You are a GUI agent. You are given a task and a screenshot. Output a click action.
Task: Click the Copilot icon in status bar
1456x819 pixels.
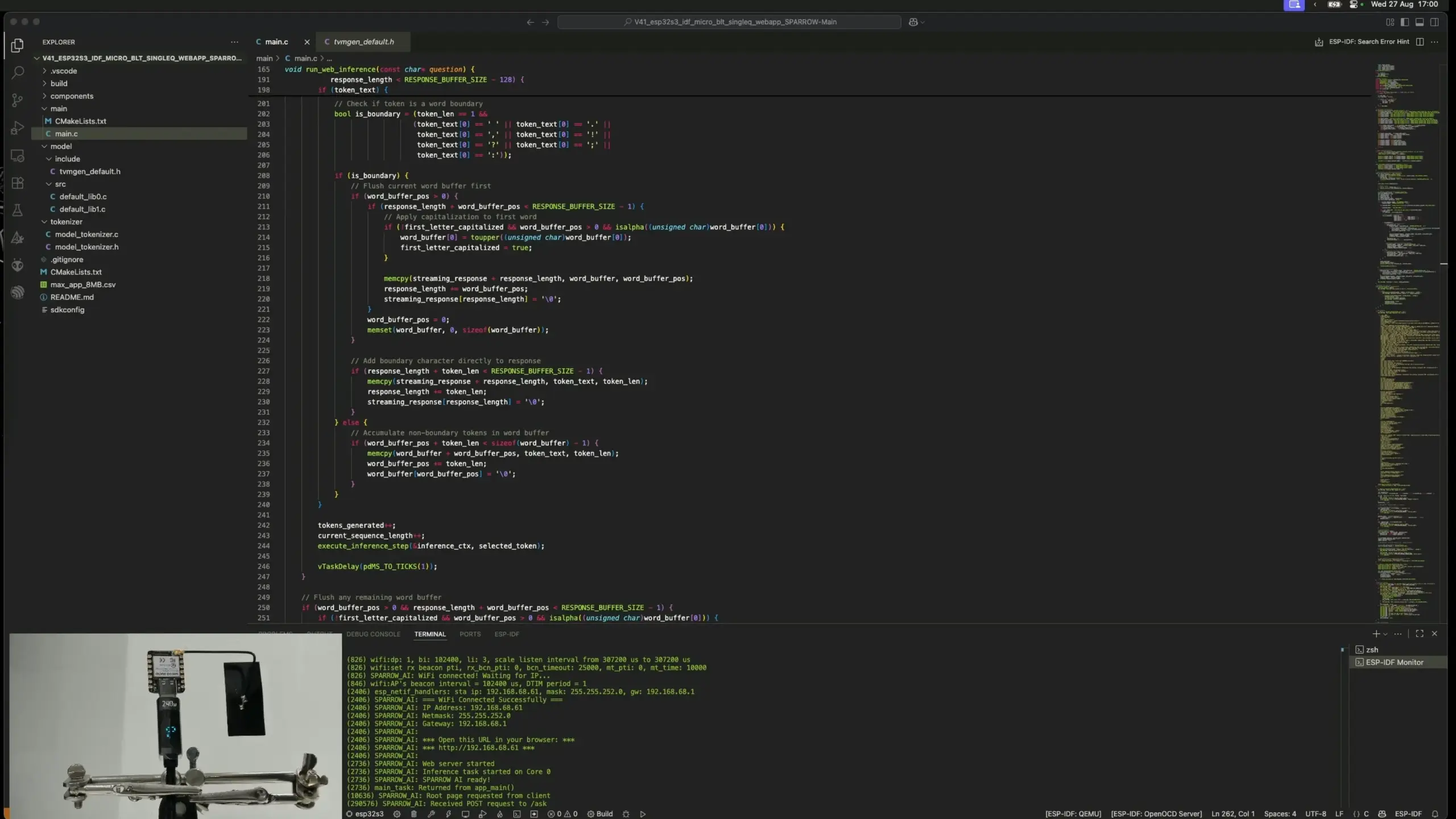1382,814
